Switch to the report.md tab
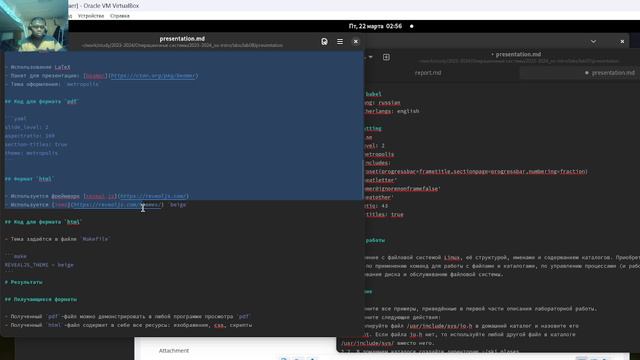Screen dimensions: 640x360 pos(428,73)
